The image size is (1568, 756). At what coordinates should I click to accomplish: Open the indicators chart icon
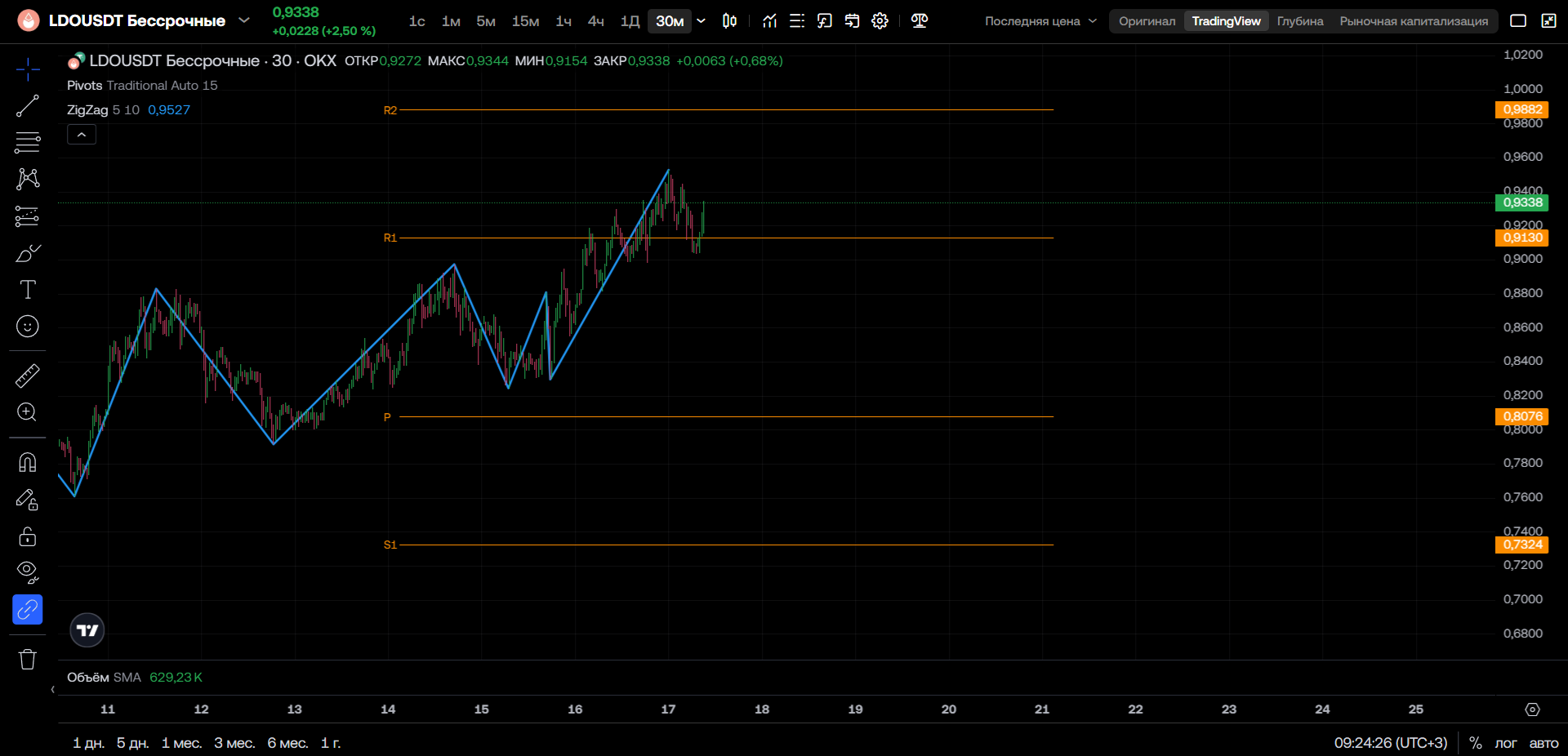coord(769,21)
